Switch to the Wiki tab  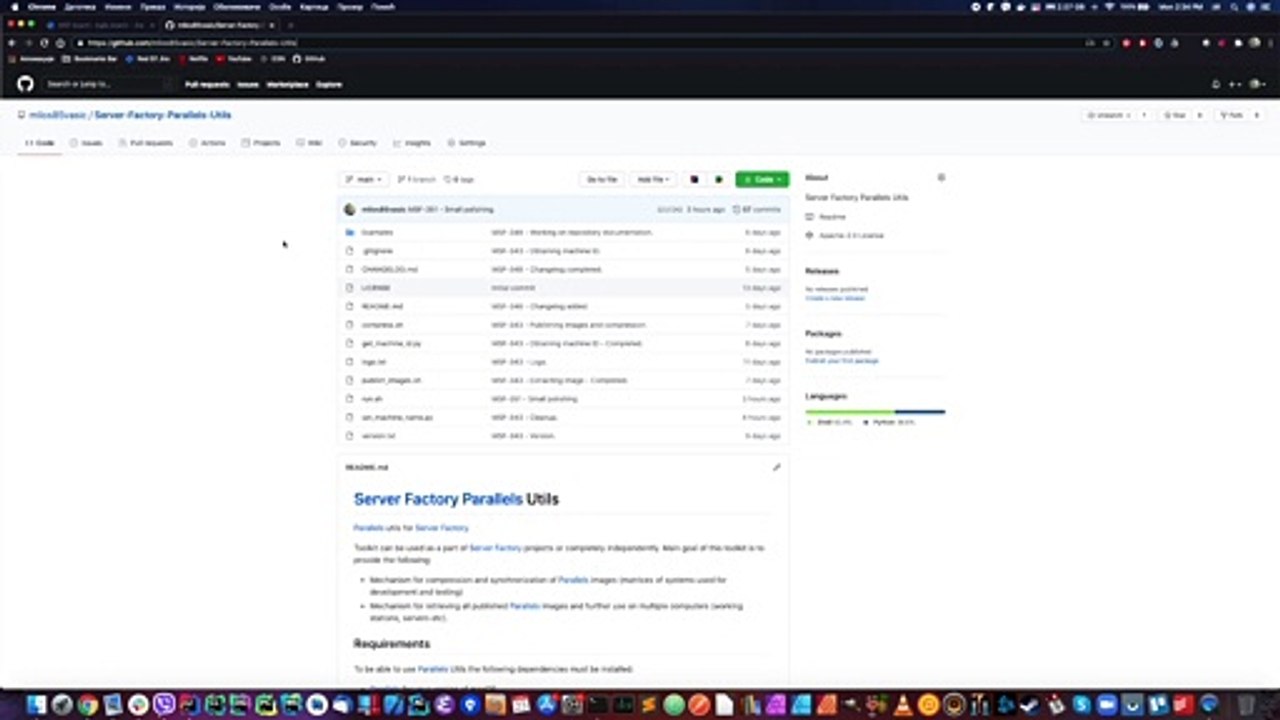tap(309, 143)
